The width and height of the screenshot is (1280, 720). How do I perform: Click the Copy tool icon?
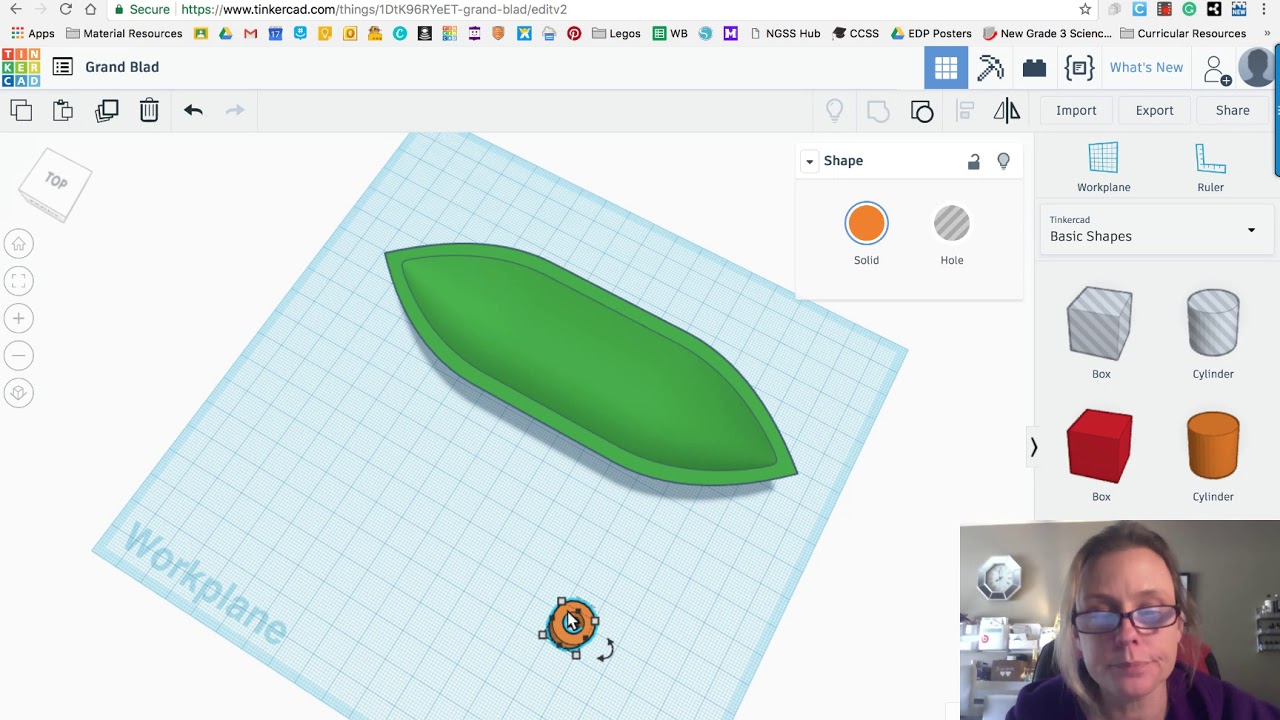21,110
